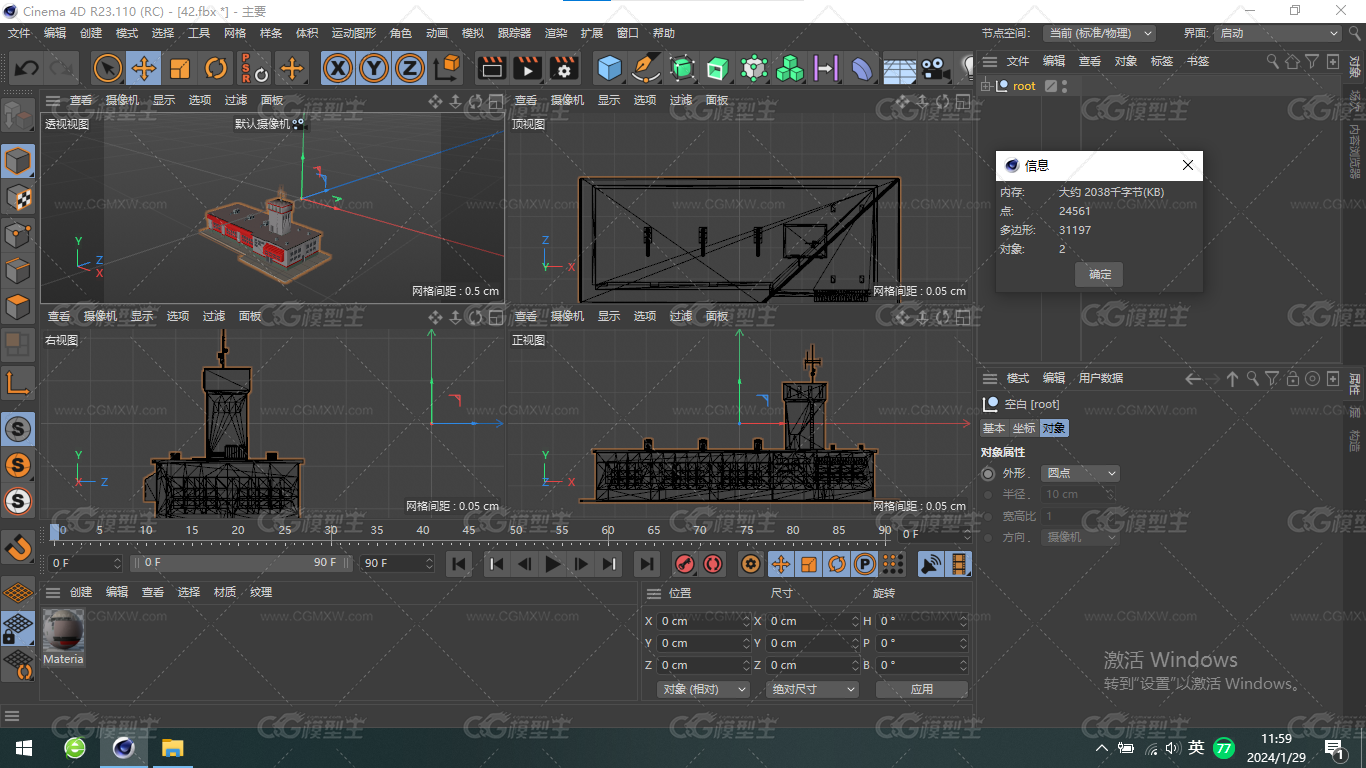The height and width of the screenshot is (768, 1366).
Task: Click the Enable Axis L-shaped icon
Action: [18, 382]
